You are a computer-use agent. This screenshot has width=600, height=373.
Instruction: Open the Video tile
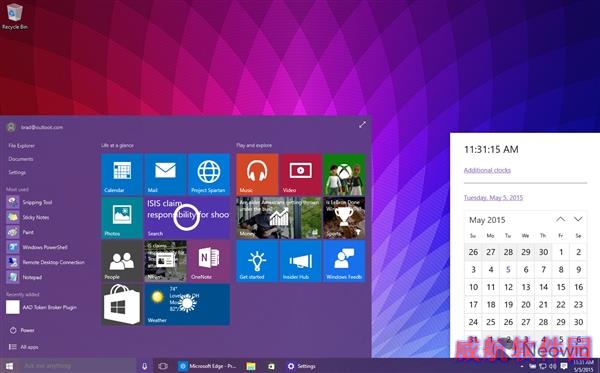(x=301, y=174)
